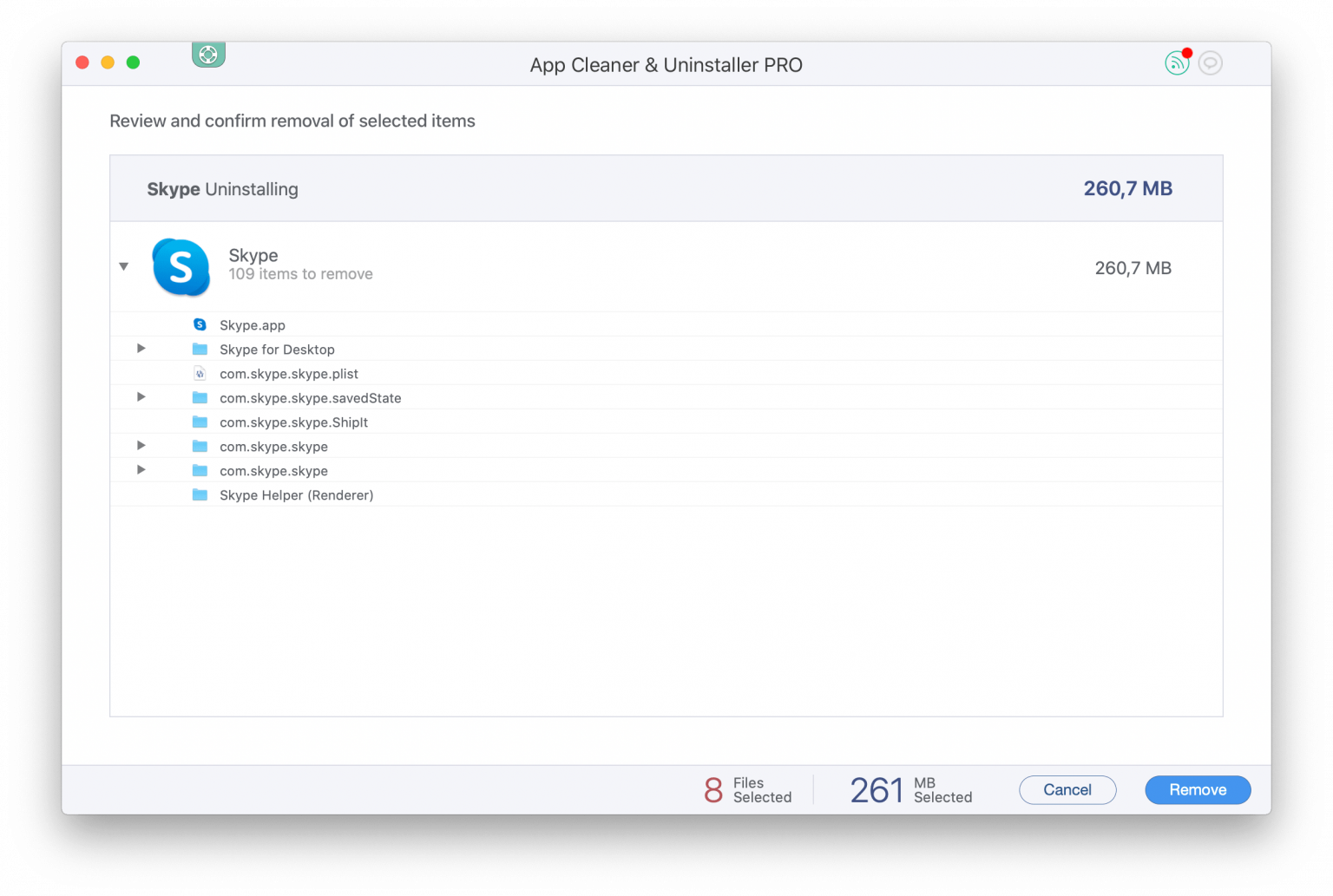
Task: Collapse the Skype 109 items group
Action: (124, 266)
